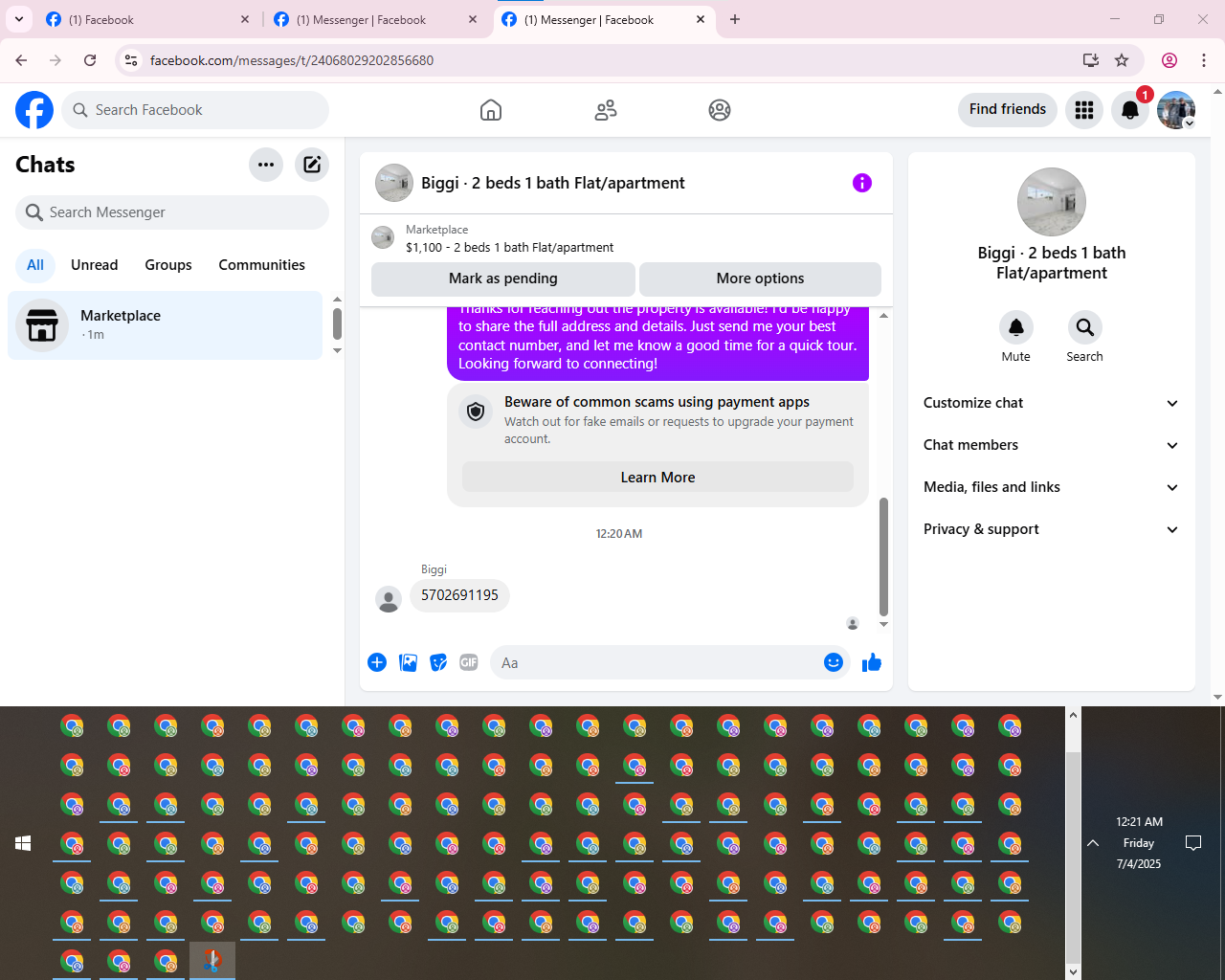The width and height of the screenshot is (1225, 980).
Task: Switch to second Messenger browser tab
Action: click(376, 19)
